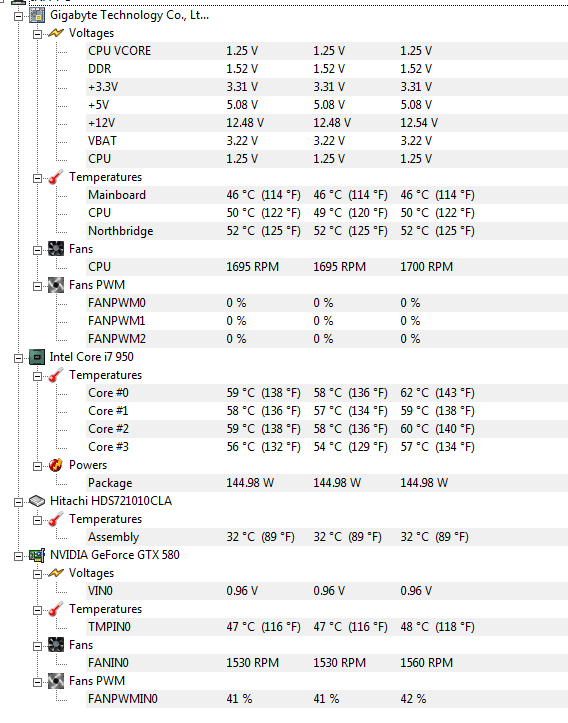
Task: Select the FANPWMIN0 row
Action: 327,699
